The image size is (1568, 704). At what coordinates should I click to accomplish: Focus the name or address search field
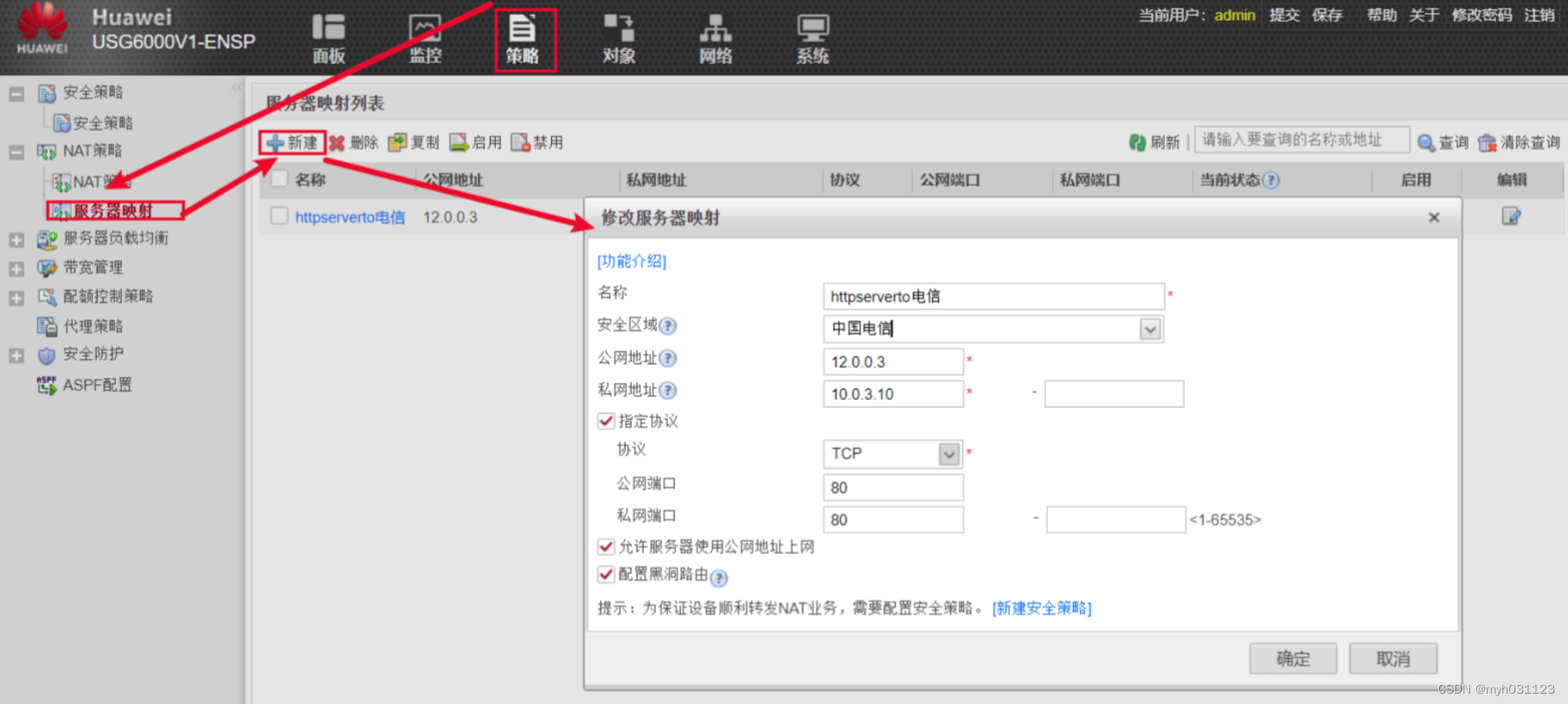pyautogui.click(x=1301, y=139)
